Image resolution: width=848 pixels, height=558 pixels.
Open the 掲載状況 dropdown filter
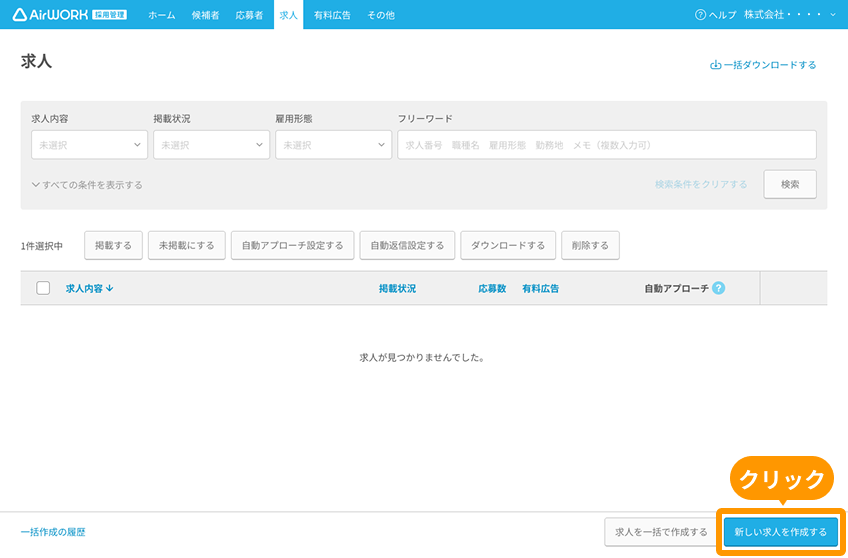(x=211, y=145)
